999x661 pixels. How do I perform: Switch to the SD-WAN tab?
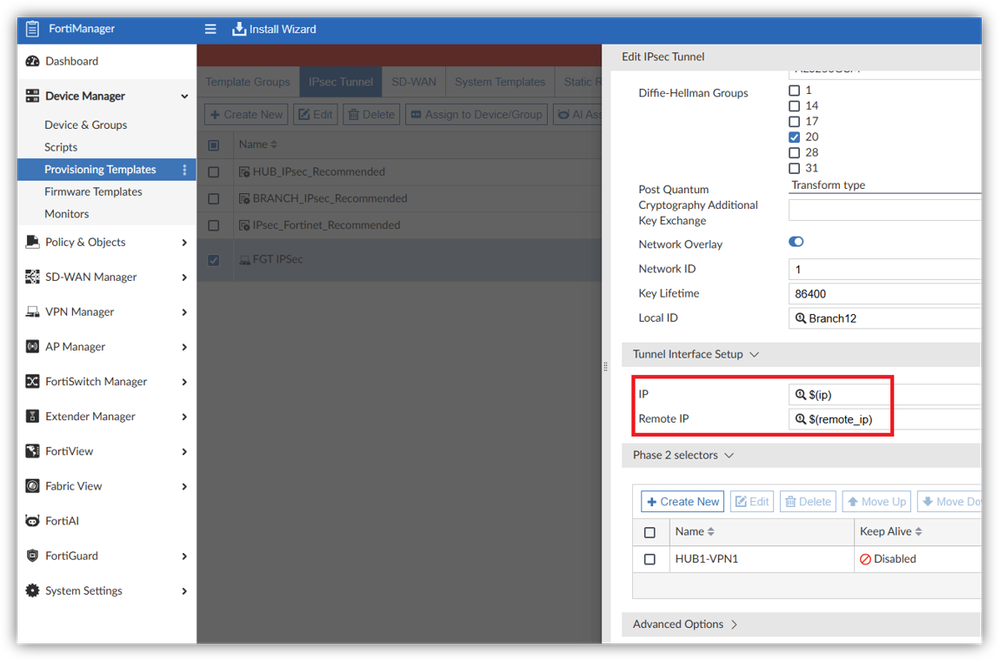click(x=413, y=82)
